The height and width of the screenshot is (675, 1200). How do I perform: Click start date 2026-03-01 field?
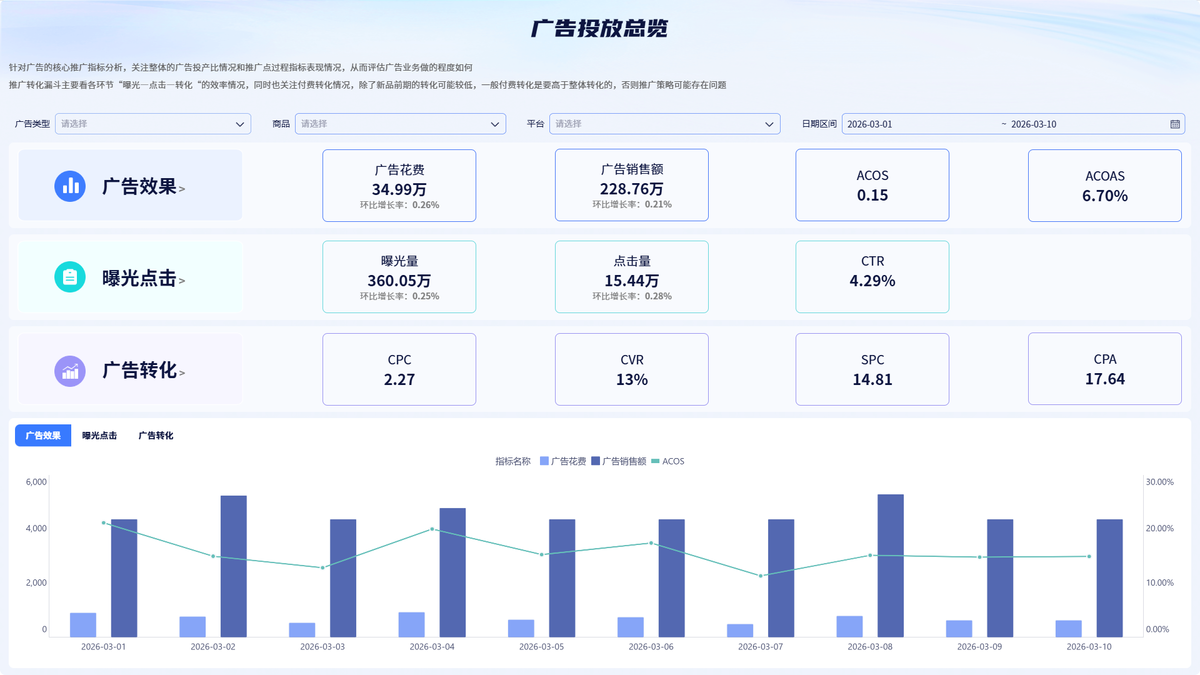(x=869, y=124)
